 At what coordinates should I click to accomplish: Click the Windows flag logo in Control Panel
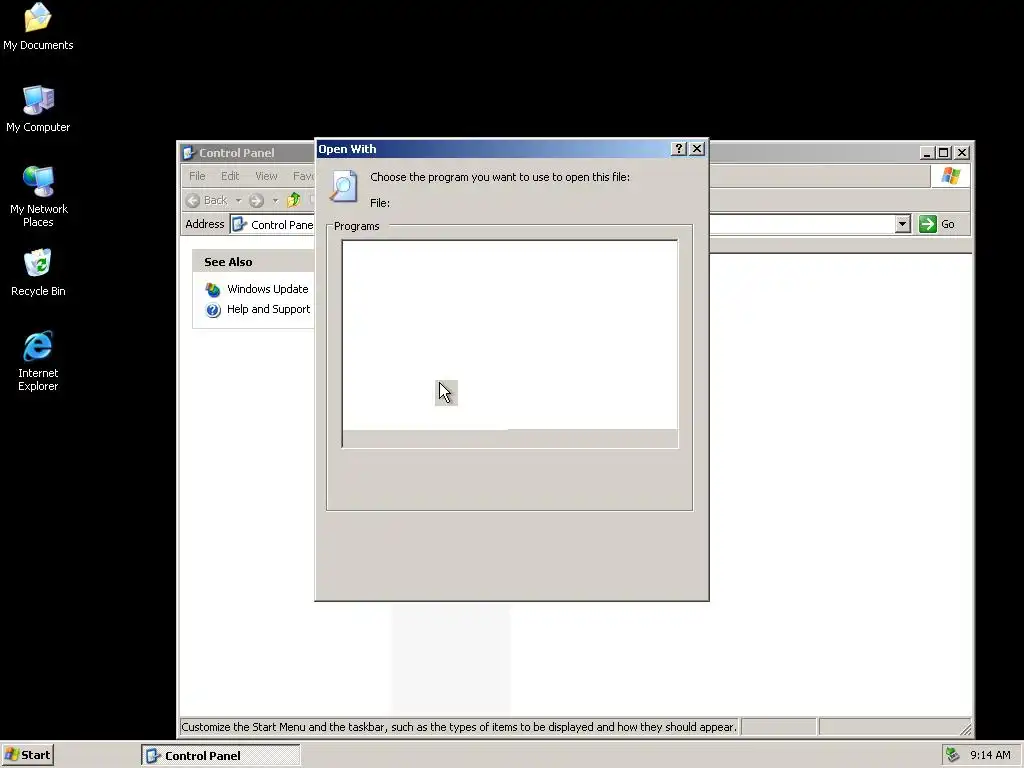tap(950, 176)
